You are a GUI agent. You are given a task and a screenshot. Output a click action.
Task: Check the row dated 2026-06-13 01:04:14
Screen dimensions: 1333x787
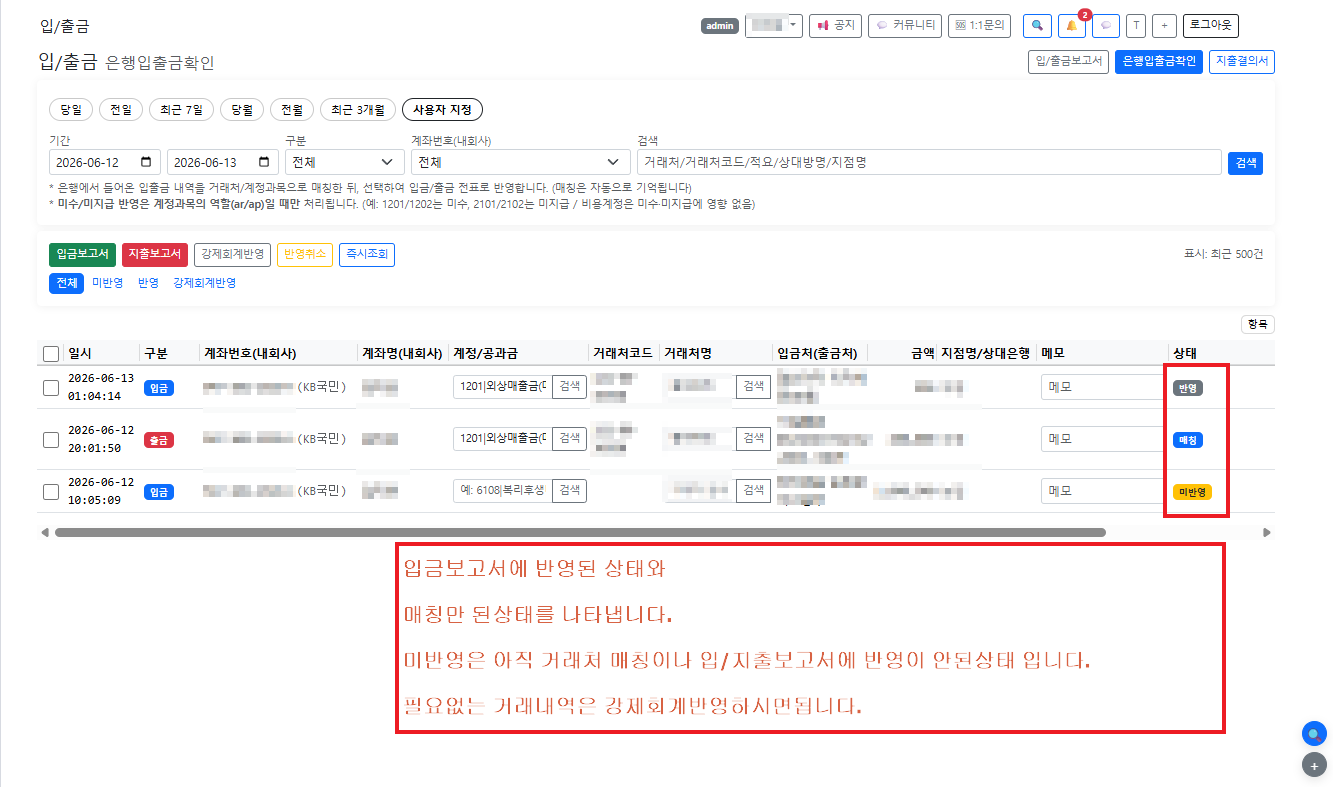51,388
